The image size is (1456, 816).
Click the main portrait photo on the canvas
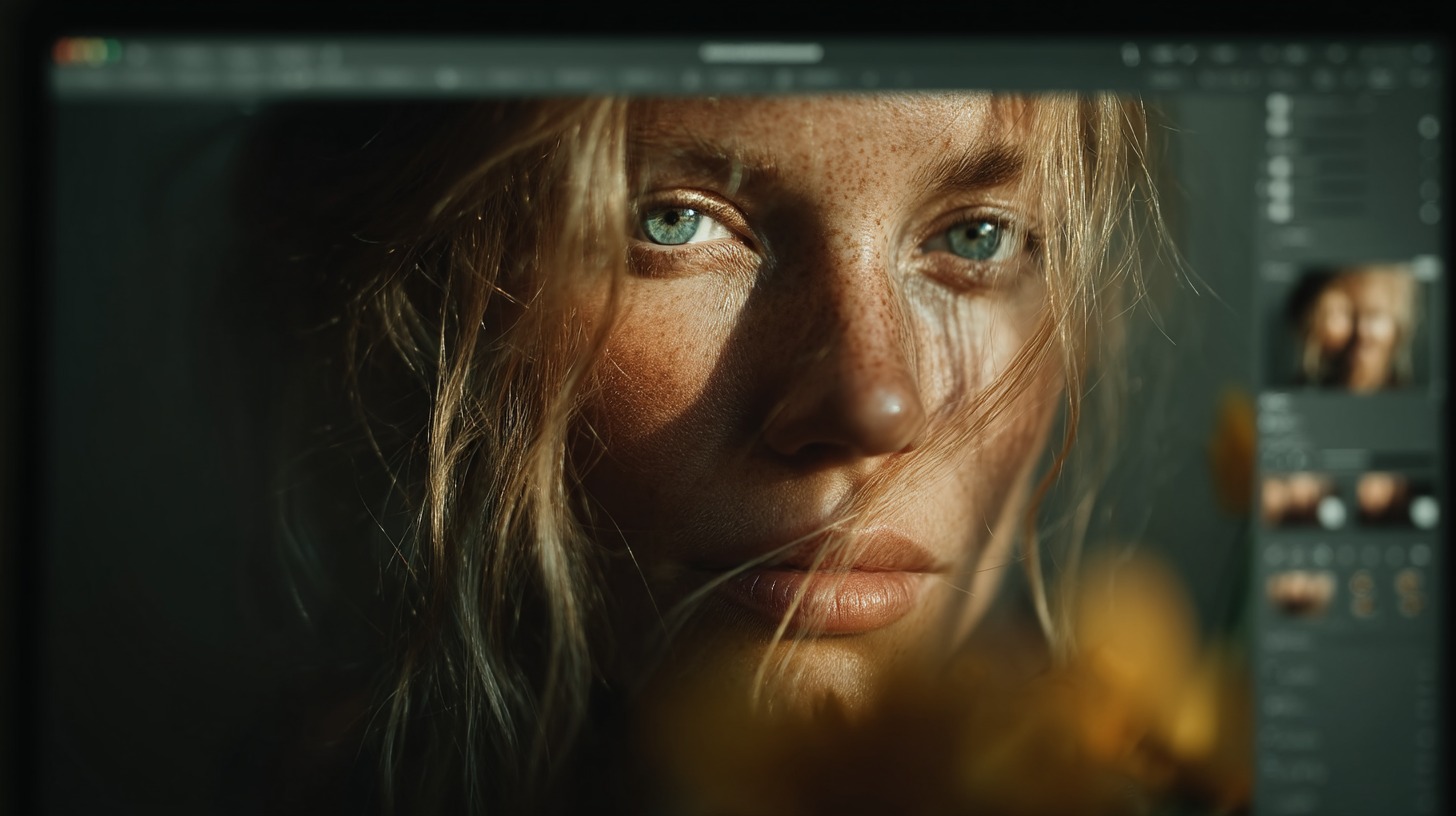[x=650, y=455]
